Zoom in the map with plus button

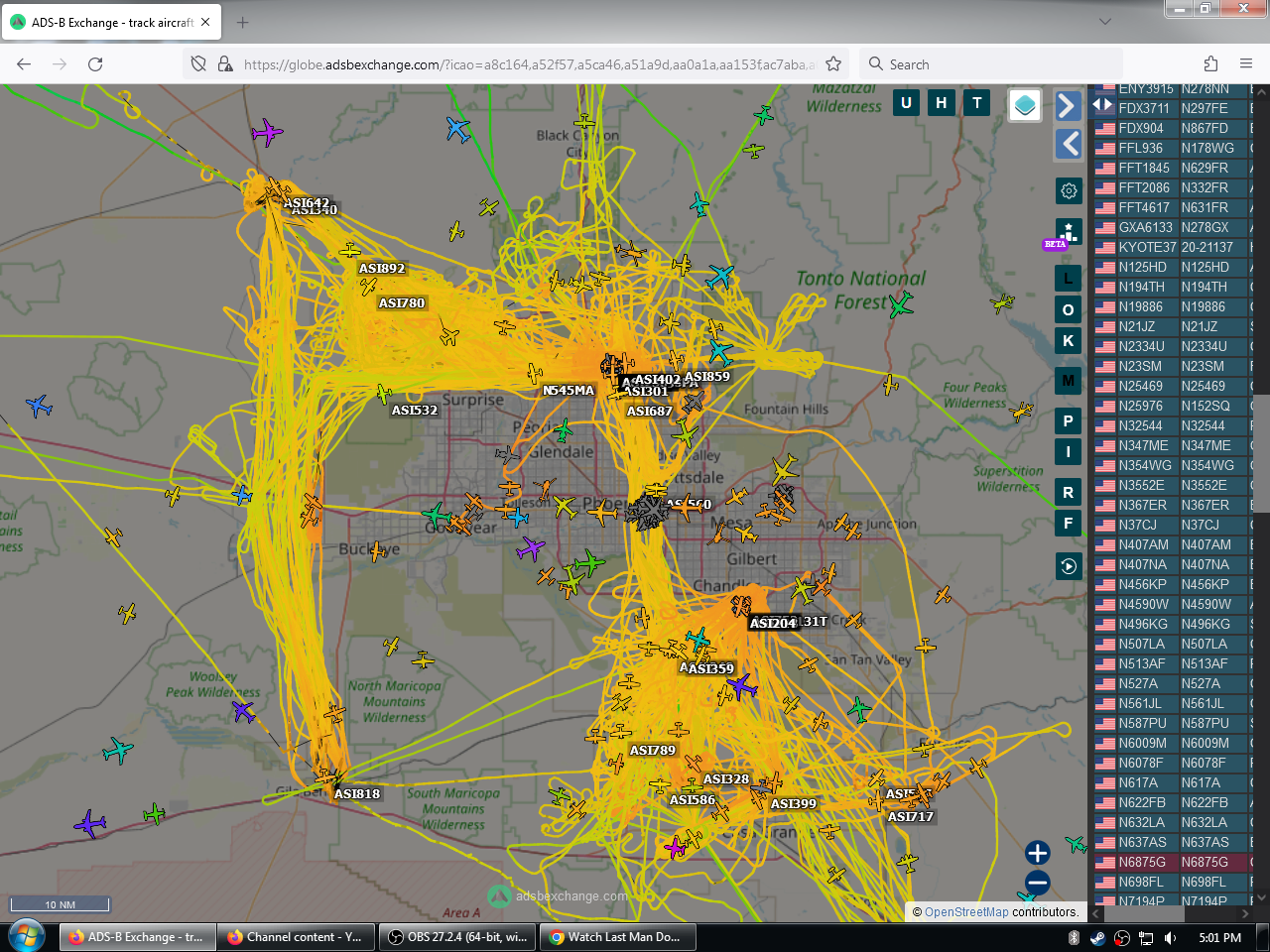[1038, 853]
